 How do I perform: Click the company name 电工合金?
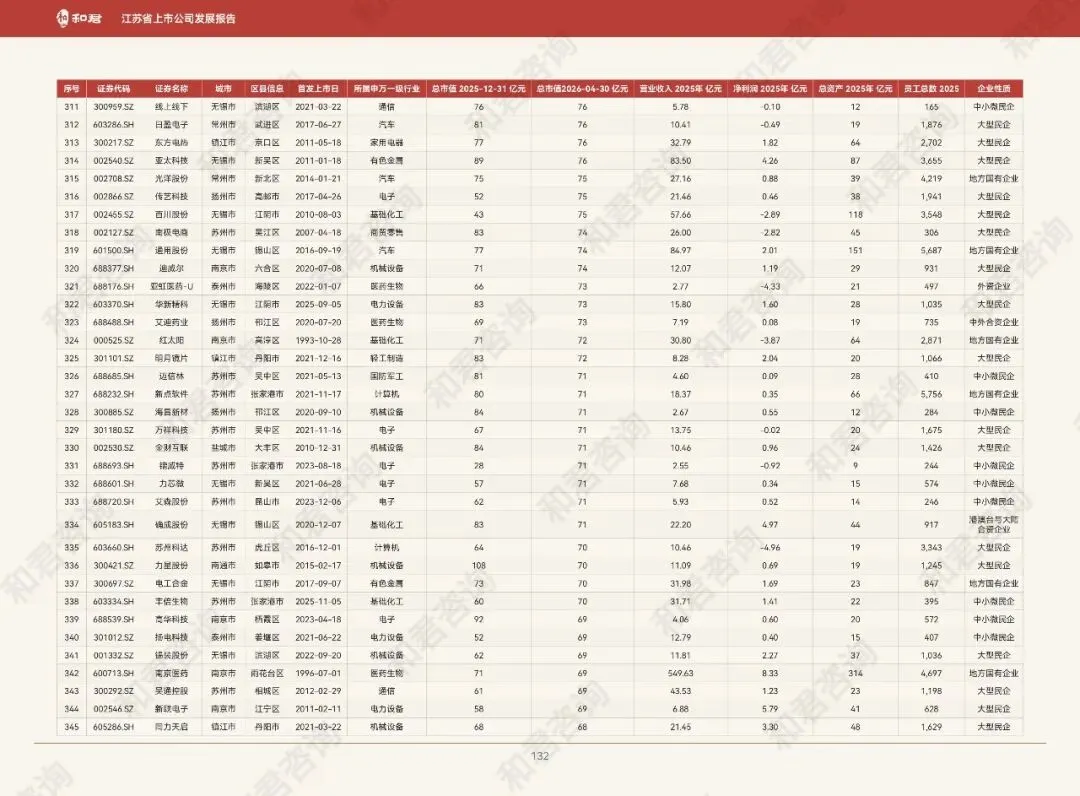click(172, 583)
